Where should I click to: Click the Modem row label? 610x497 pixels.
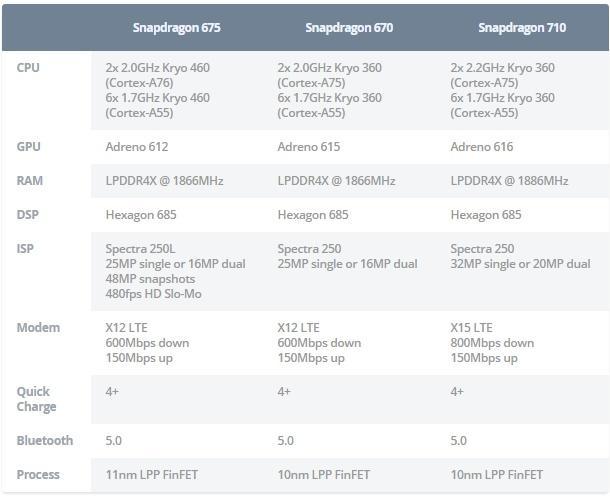pyautogui.click(x=38, y=327)
